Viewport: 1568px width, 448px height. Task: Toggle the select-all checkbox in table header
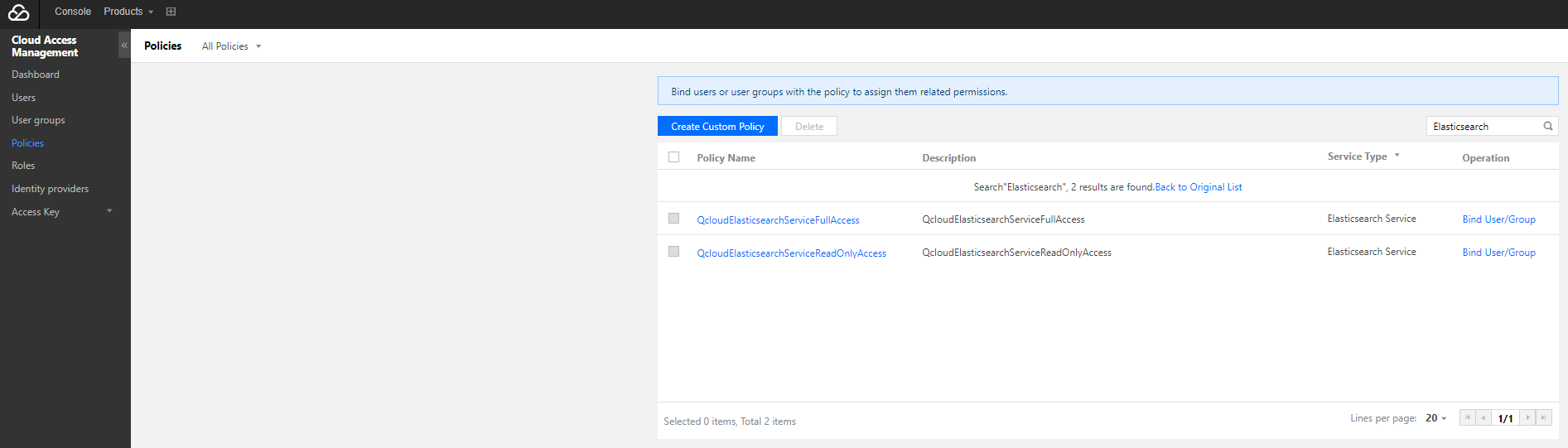tap(674, 157)
